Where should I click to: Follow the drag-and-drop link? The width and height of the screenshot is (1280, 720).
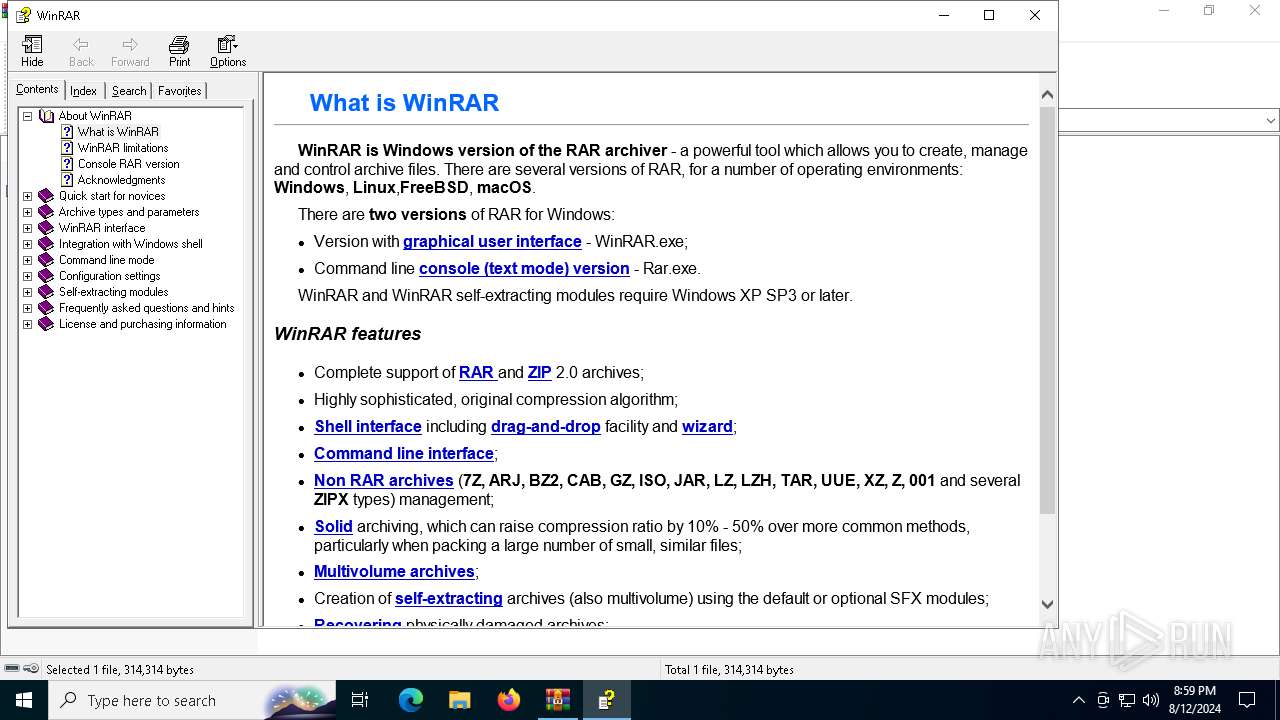[546, 426]
